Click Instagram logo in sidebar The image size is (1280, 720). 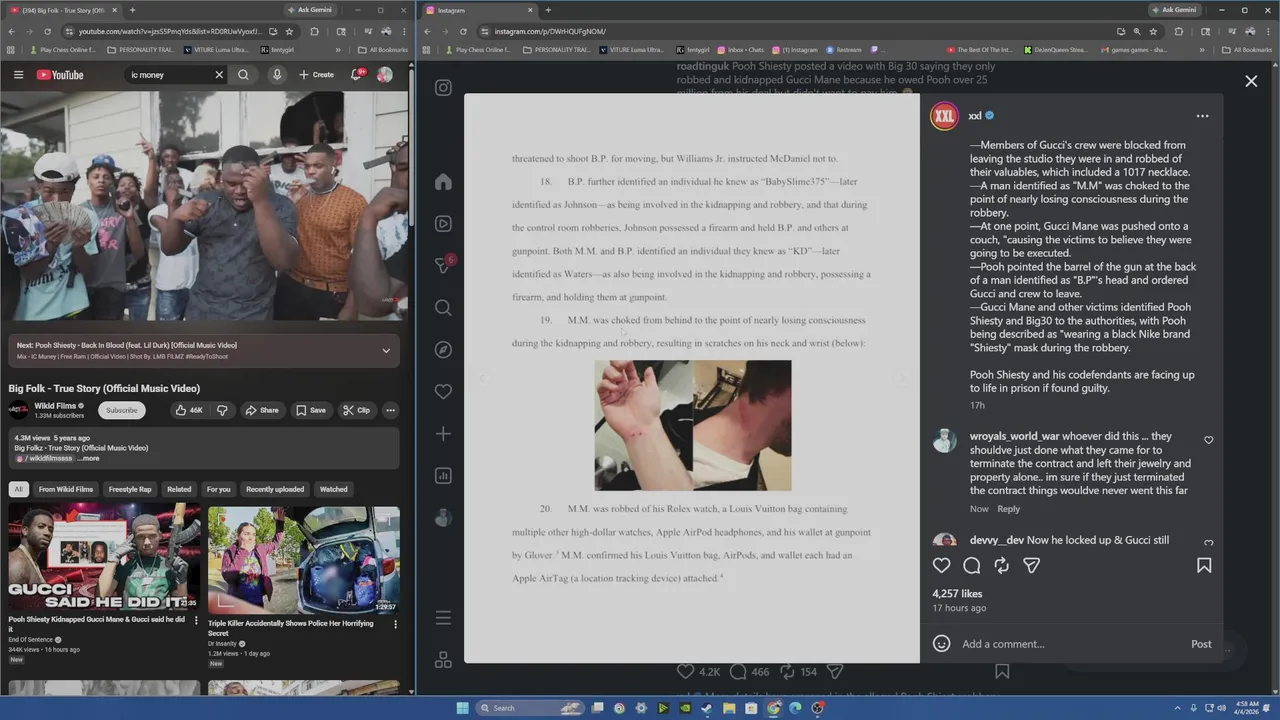pyautogui.click(x=443, y=88)
